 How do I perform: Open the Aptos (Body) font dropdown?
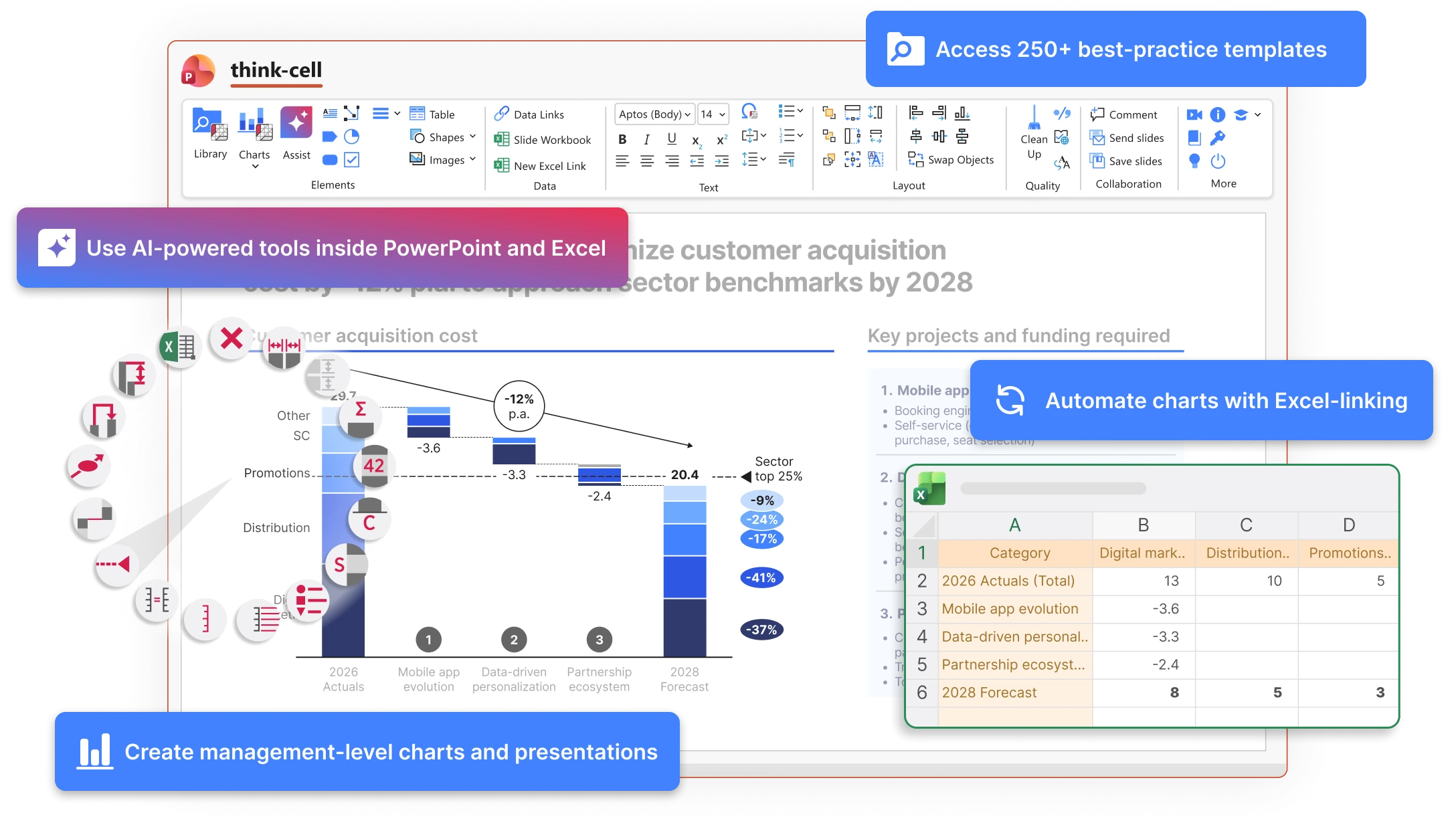[x=654, y=114]
